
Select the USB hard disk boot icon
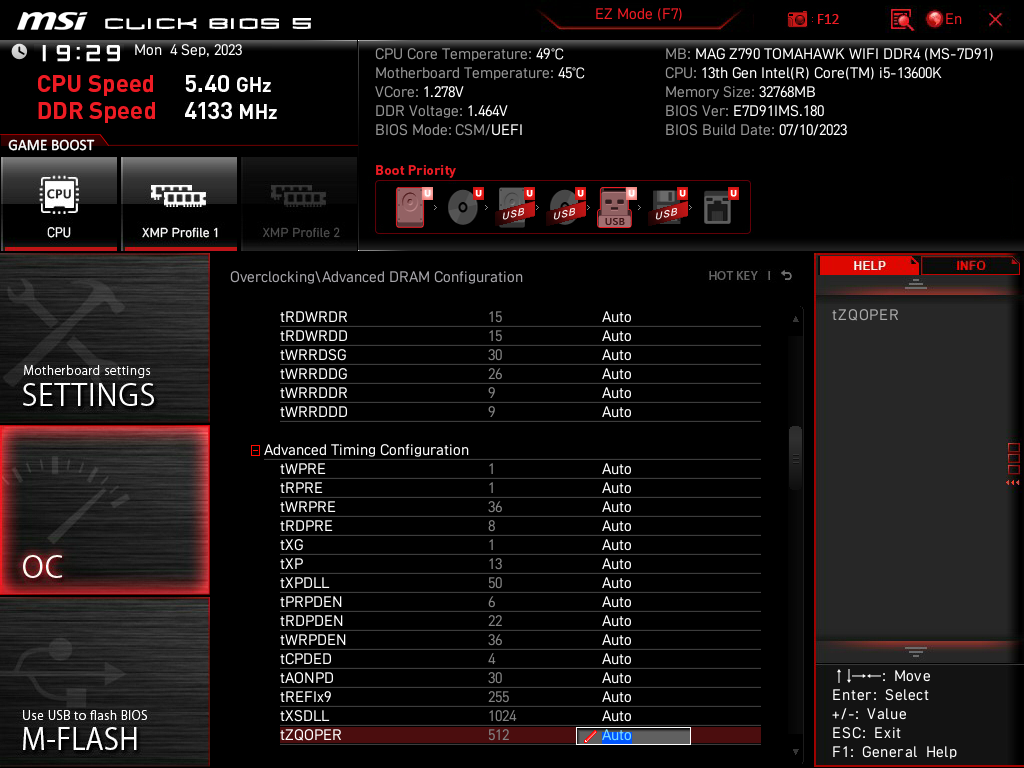point(515,207)
